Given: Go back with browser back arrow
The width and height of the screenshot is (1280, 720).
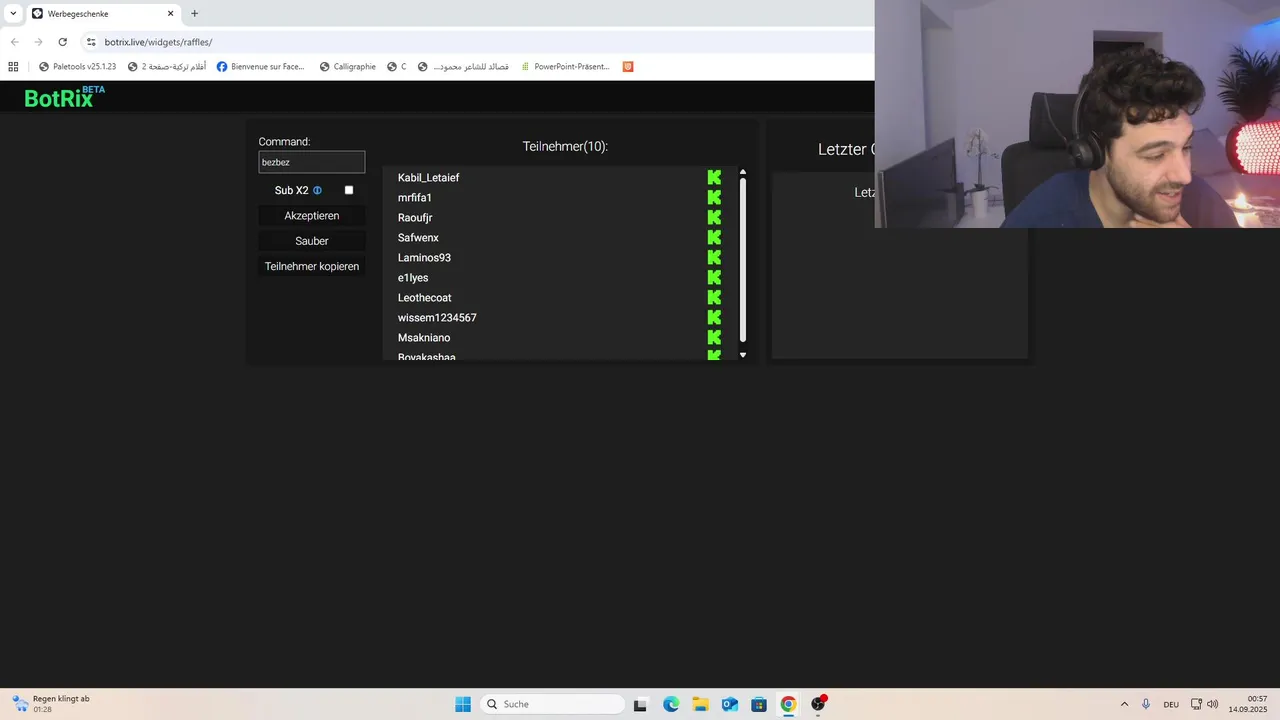Looking at the screenshot, I should (x=14, y=42).
